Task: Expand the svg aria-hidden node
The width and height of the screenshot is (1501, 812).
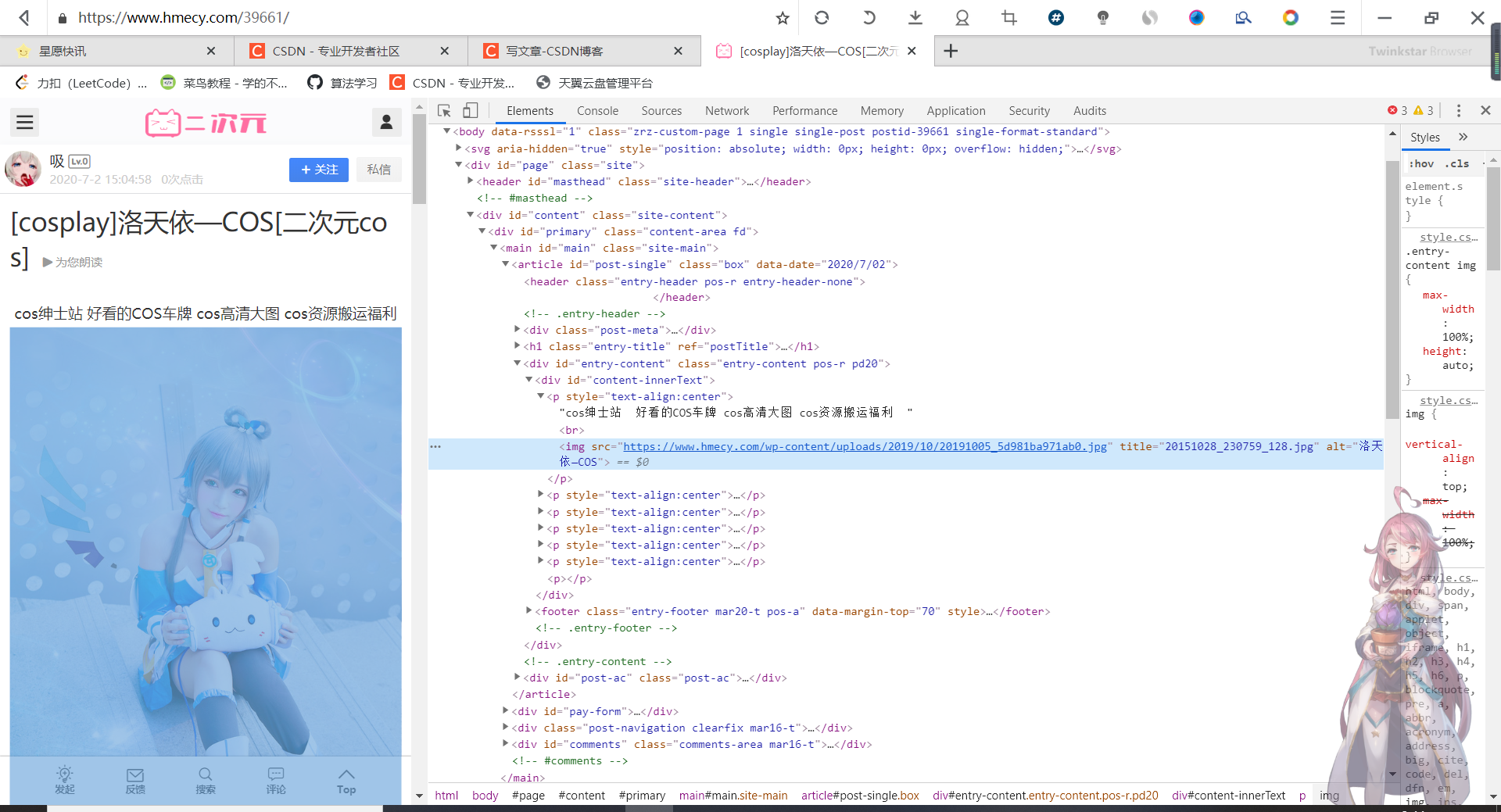Action: [x=459, y=148]
